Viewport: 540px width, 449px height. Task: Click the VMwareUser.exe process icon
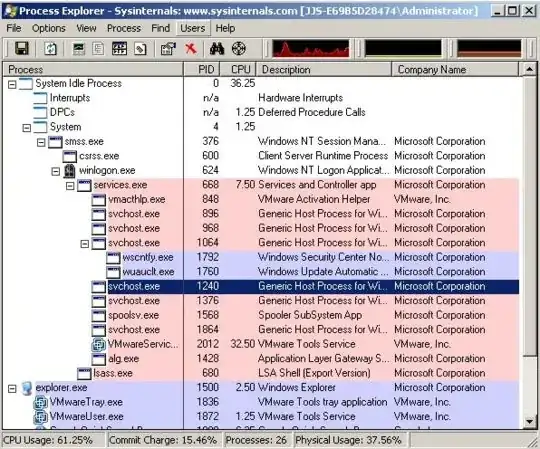41,417
